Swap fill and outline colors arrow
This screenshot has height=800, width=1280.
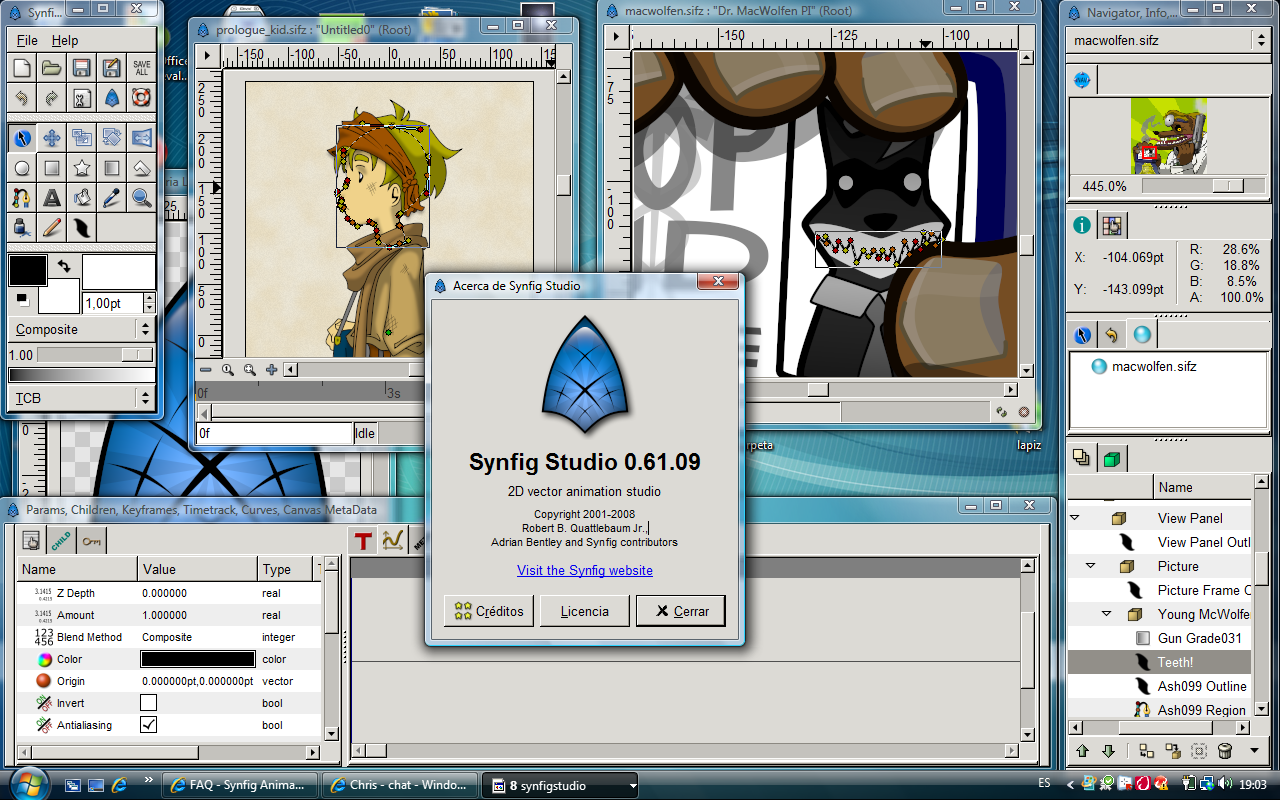(x=64, y=266)
